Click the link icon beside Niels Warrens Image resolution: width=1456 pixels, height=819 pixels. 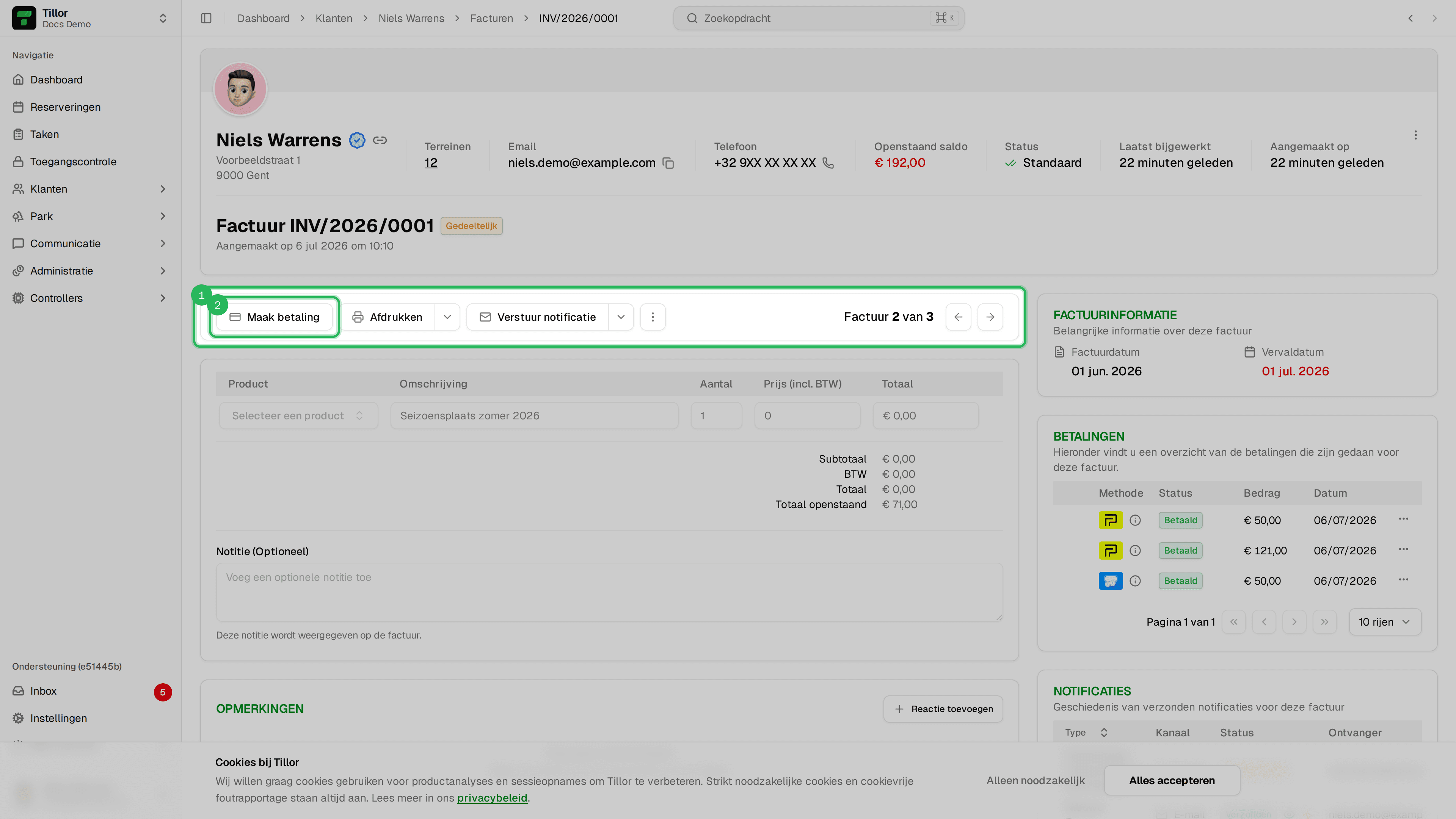[x=380, y=140]
